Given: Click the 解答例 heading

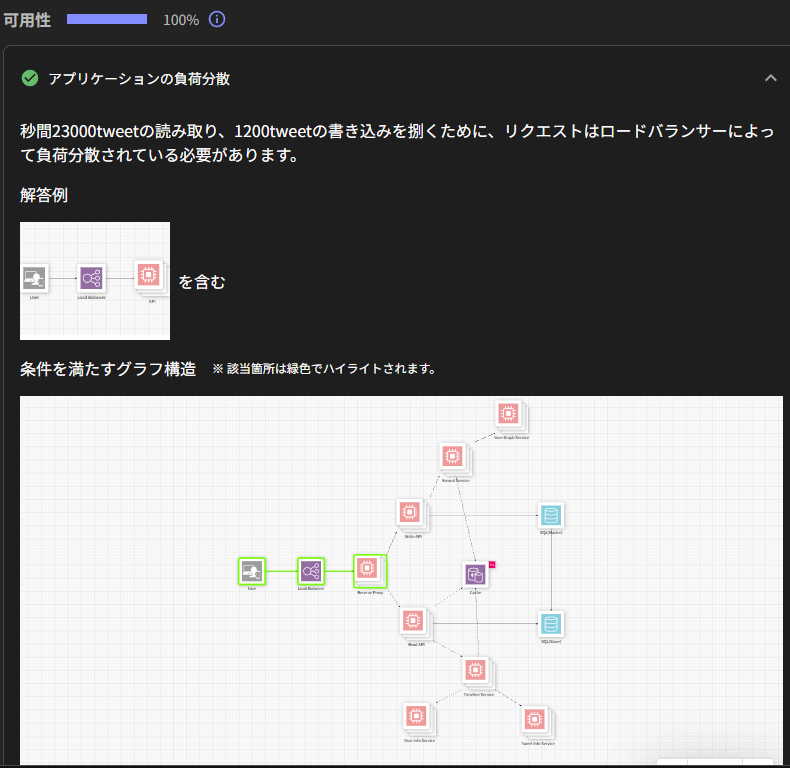Looking at the screenshot, I should coord(44,195).
